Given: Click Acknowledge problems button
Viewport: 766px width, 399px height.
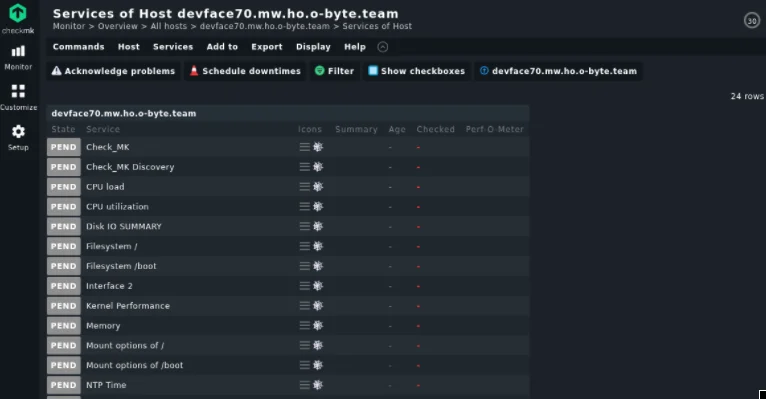Looking at the screenshot, I should click(113, 71).
